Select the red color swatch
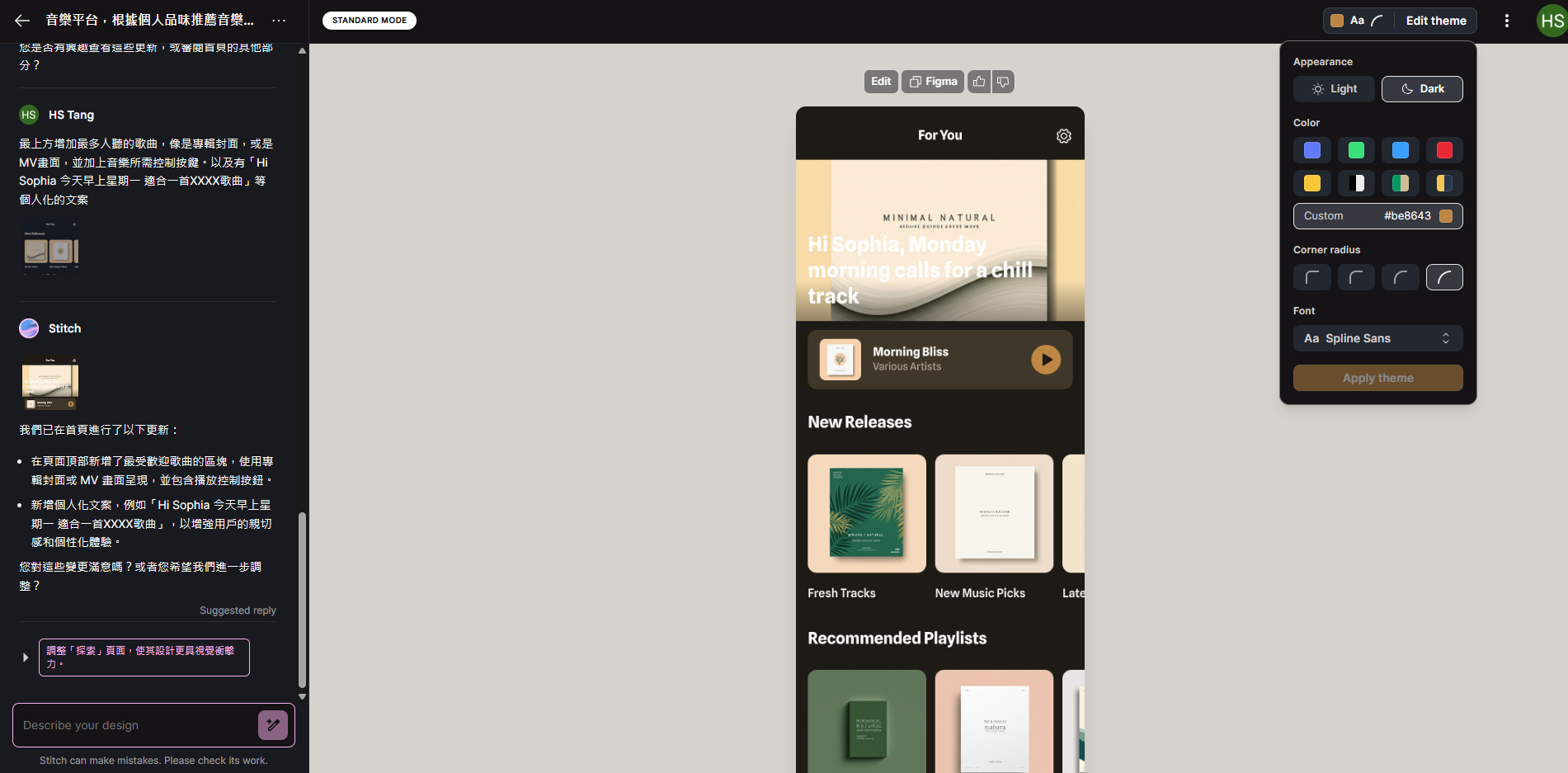This screenshot has height=773, width=1568. coord(1444,150)
